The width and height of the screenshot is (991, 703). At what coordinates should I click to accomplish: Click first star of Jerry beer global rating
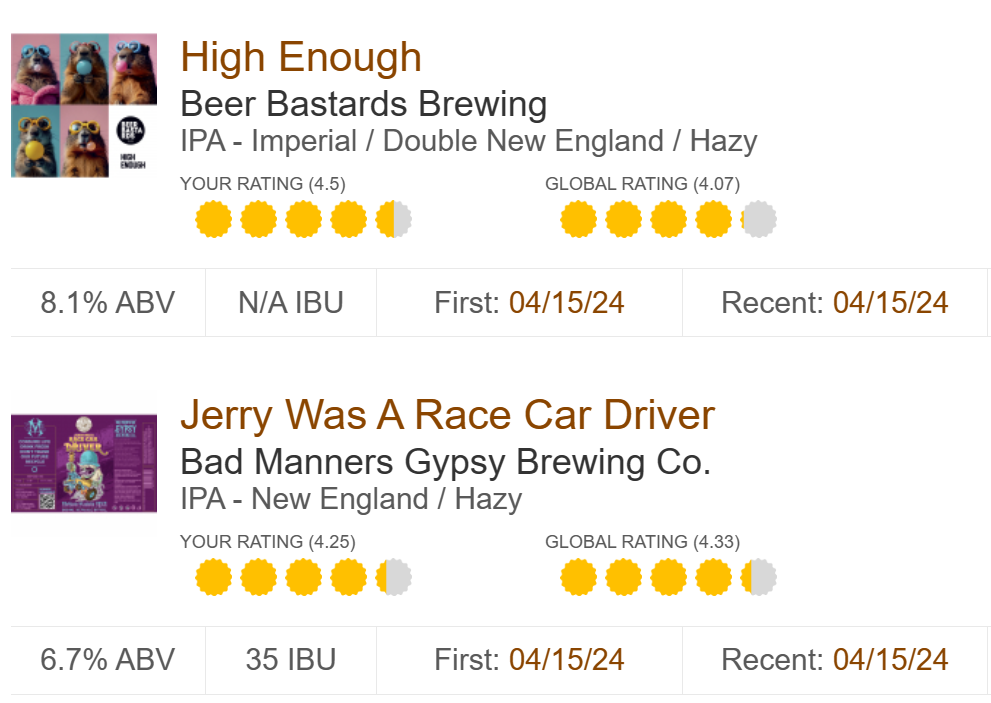[579, 577]
